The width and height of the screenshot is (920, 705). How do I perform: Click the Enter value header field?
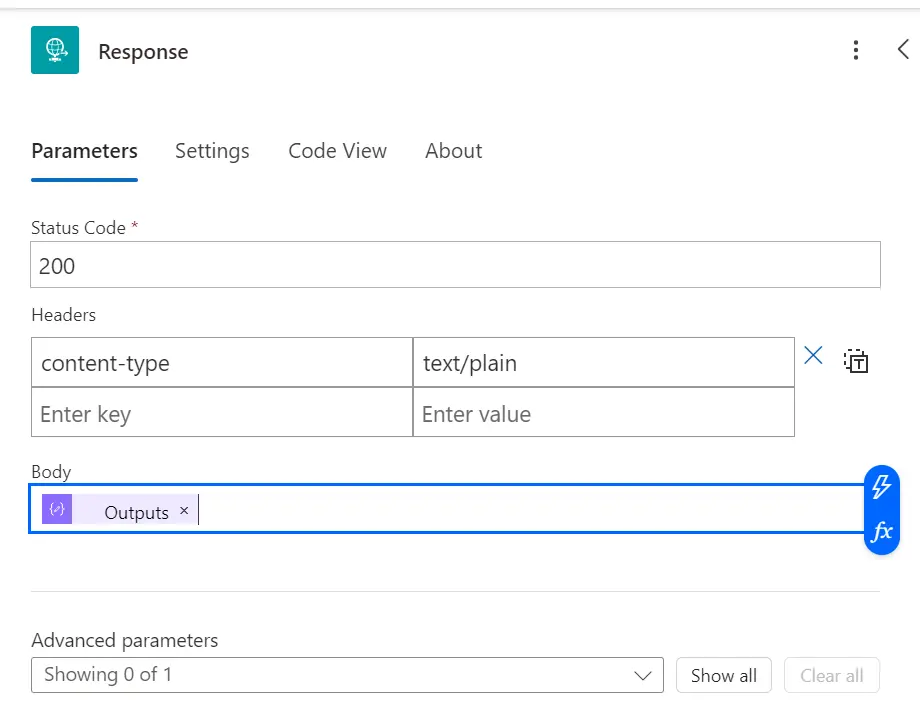pyautogui.click(x=604, y=413)
